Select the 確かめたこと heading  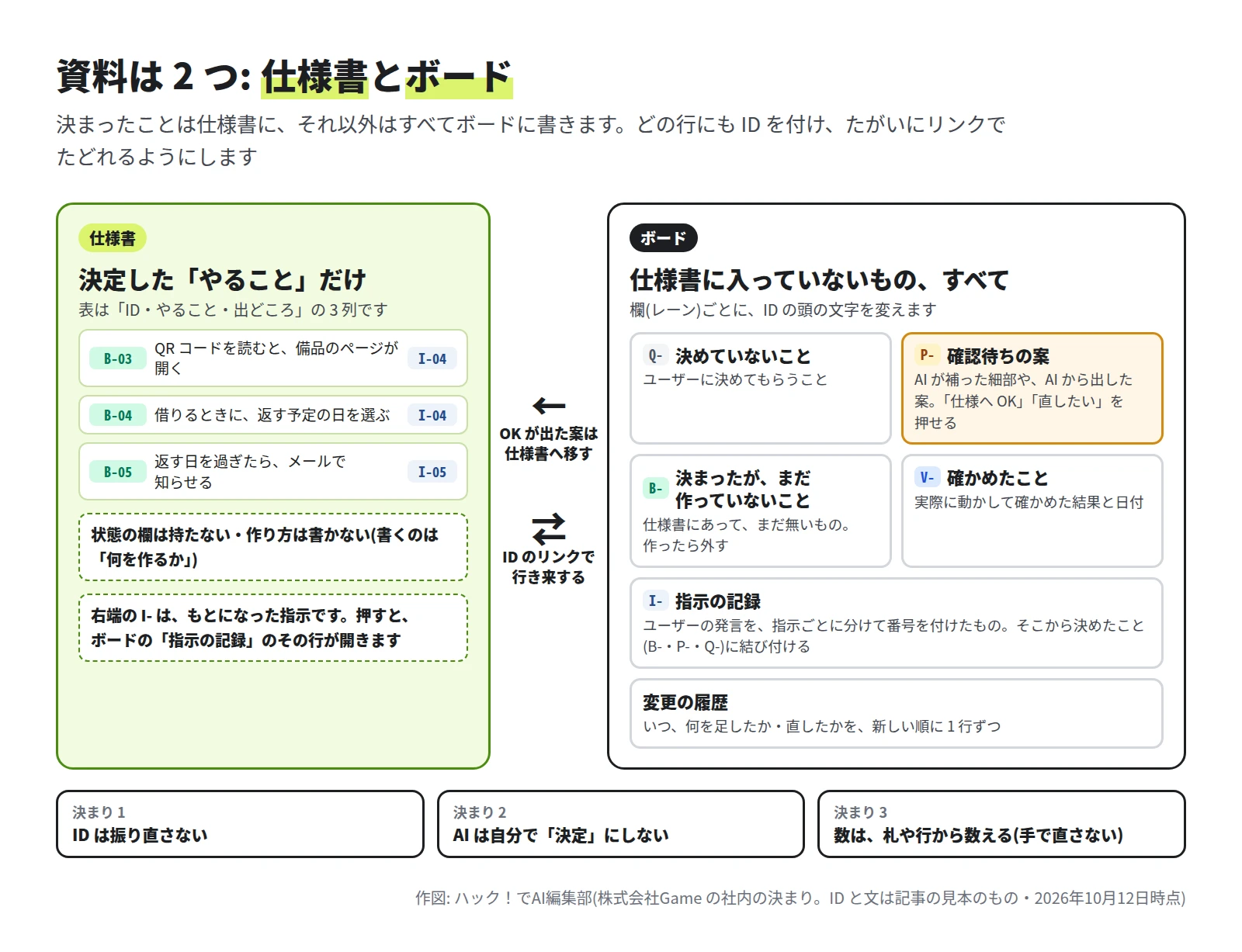point(997,478)
